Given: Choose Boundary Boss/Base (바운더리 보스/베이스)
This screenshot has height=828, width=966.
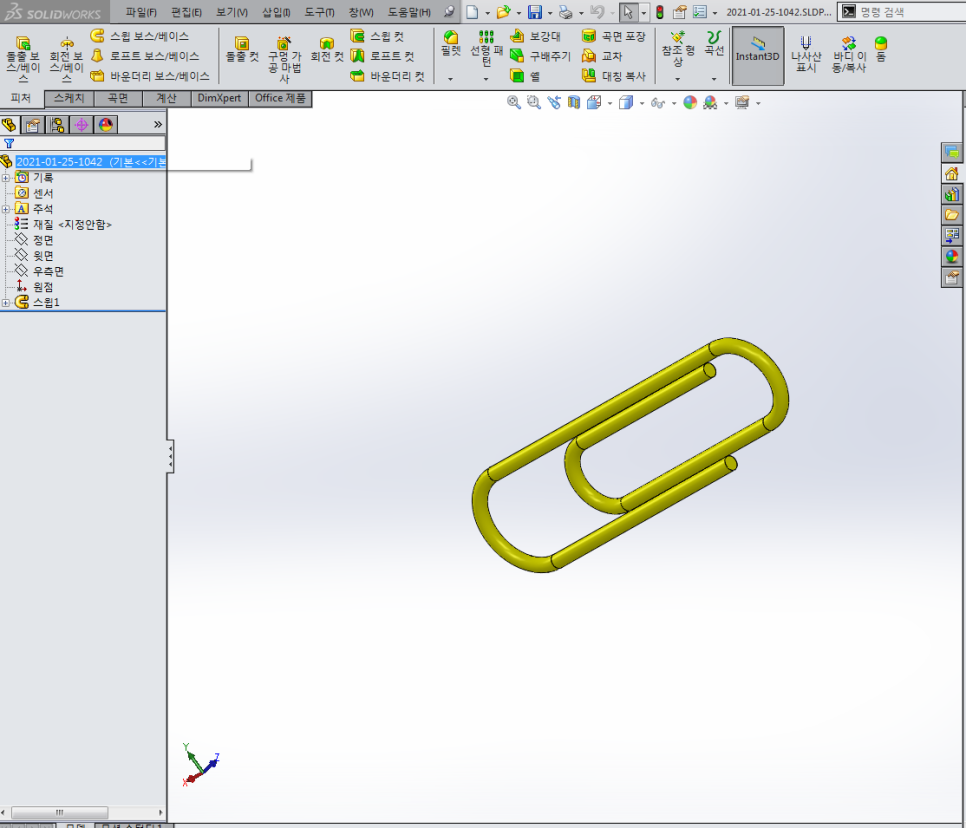Looking at the screenshot, I should pos(150,76).
